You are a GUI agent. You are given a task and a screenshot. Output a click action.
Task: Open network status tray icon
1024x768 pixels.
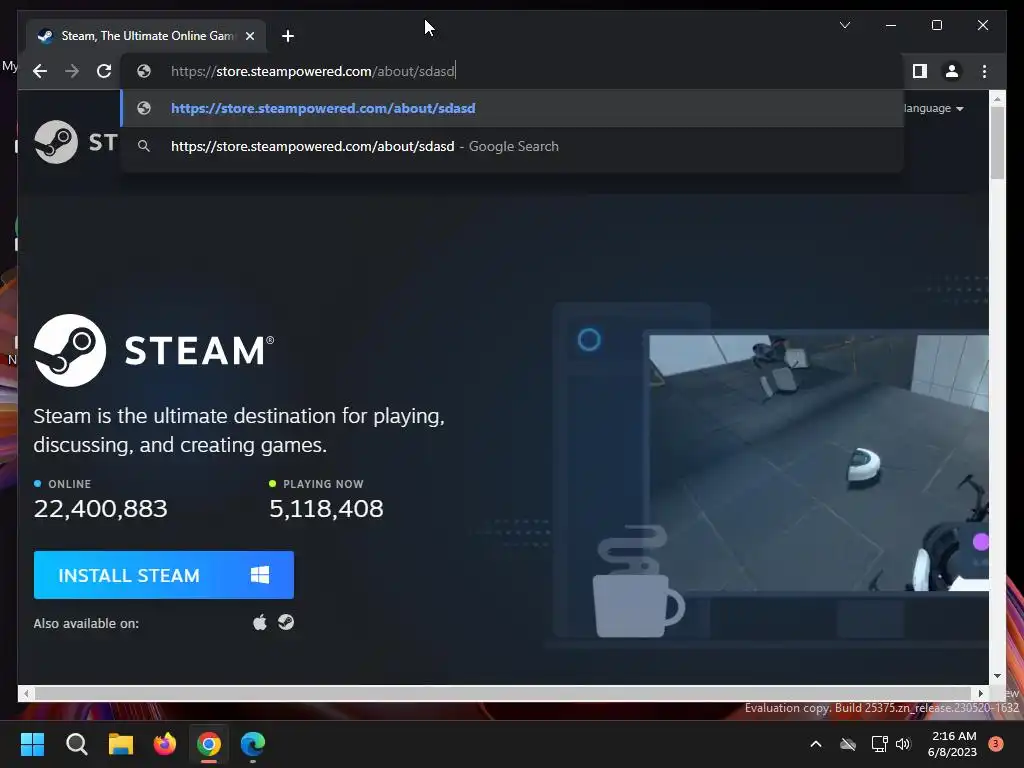(879, 744)
